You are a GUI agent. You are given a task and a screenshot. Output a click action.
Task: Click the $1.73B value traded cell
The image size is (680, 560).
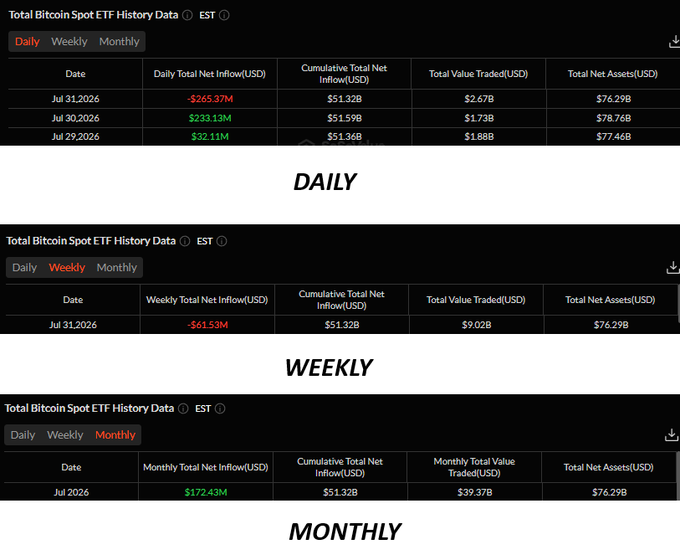479,118
